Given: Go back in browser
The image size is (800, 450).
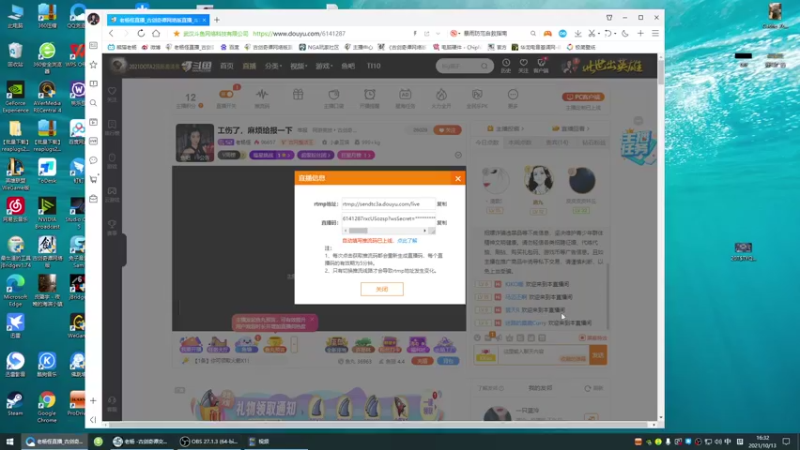Looking at the screenshot, I should (112, 33).
